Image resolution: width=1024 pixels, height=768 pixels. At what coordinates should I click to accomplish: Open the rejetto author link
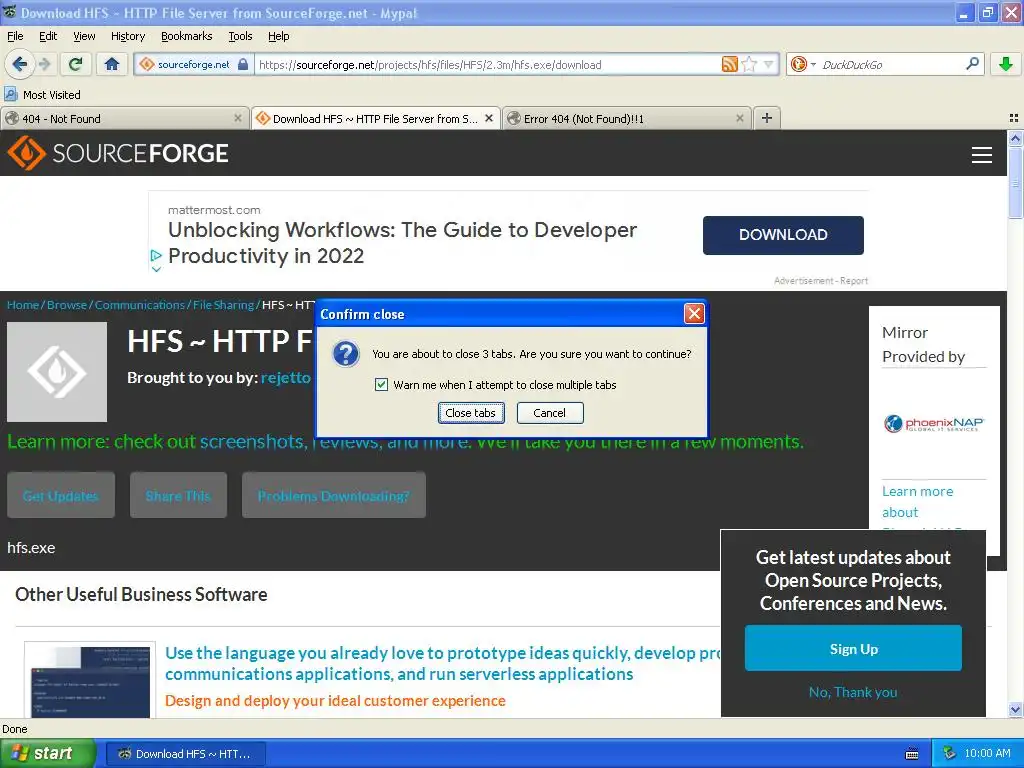pos(285,377)
